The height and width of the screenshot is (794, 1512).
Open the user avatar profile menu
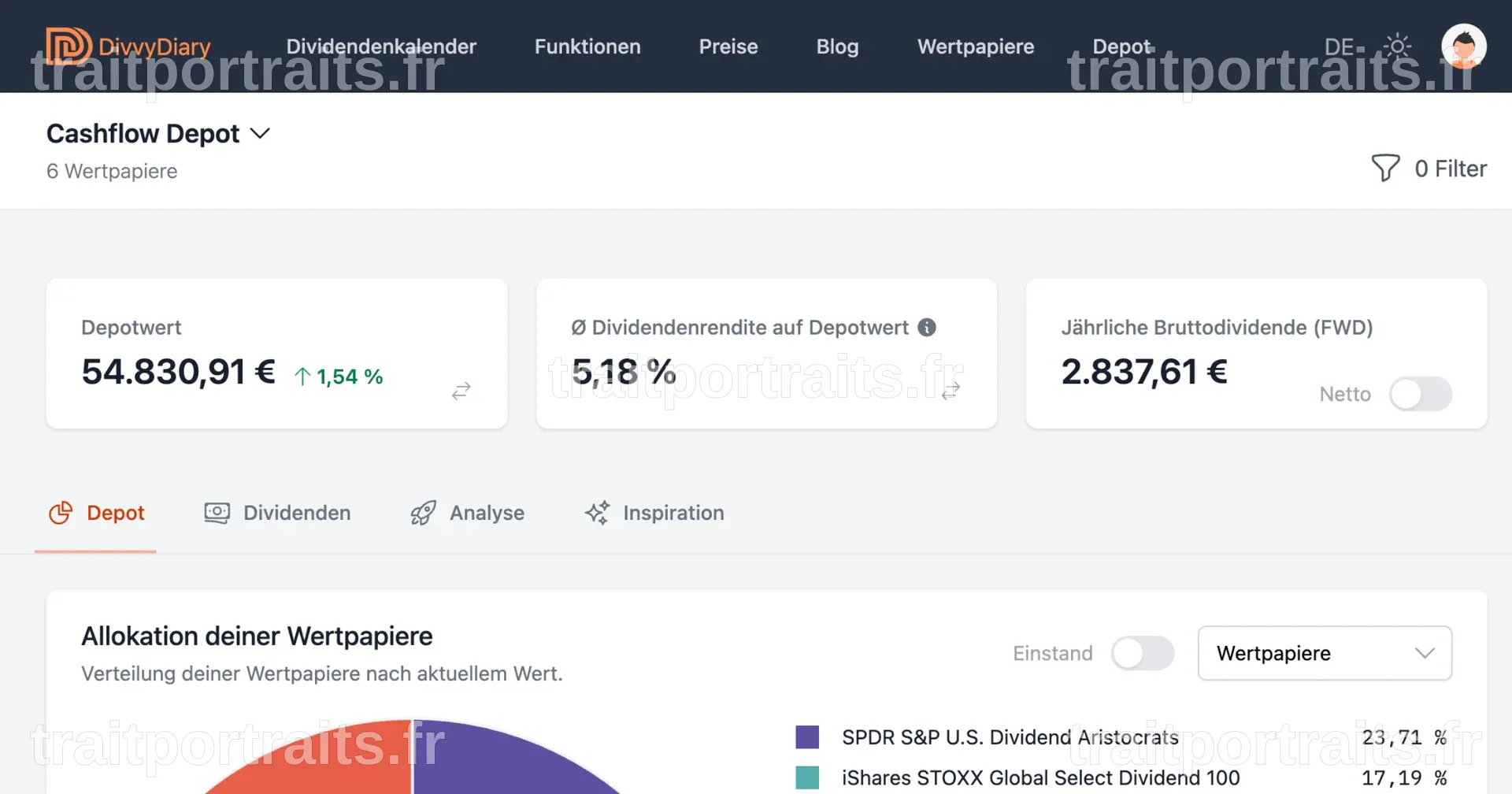(1464, 46)
